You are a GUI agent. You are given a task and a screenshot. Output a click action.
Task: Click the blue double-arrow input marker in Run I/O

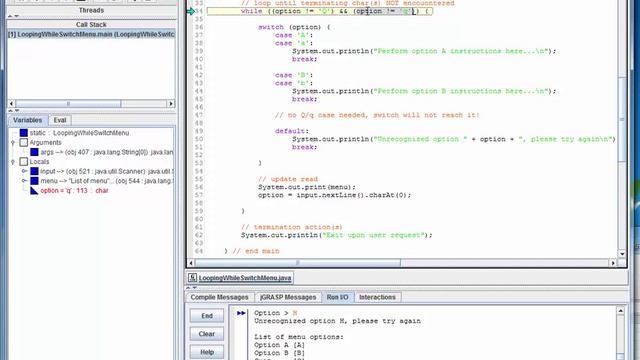(241, 313)
